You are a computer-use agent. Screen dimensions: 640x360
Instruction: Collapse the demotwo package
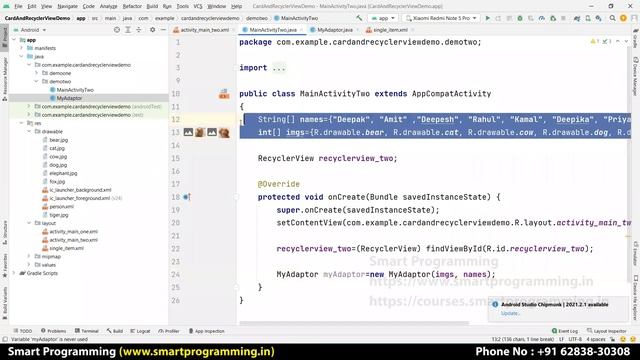tap(36, 81)
